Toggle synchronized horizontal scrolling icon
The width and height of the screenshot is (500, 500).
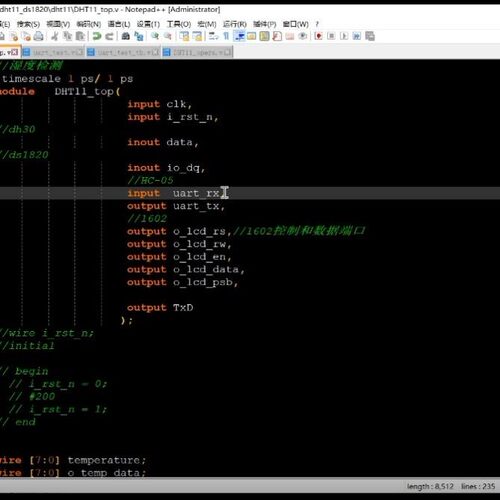point(197,36)
